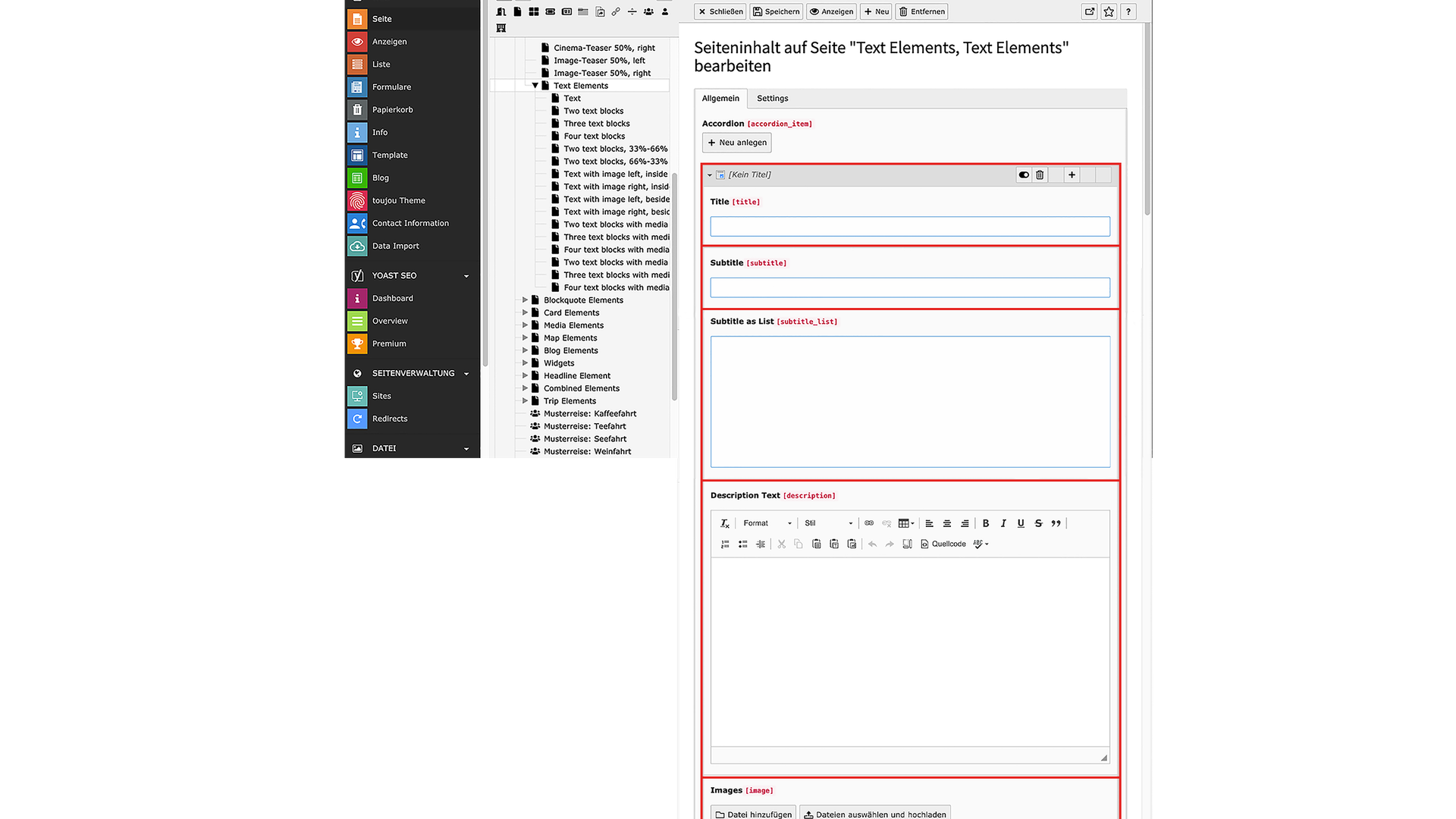Toggle visibility of the accordion item
Viewport: 1456px width, 819px height.
coord(1024,175)
